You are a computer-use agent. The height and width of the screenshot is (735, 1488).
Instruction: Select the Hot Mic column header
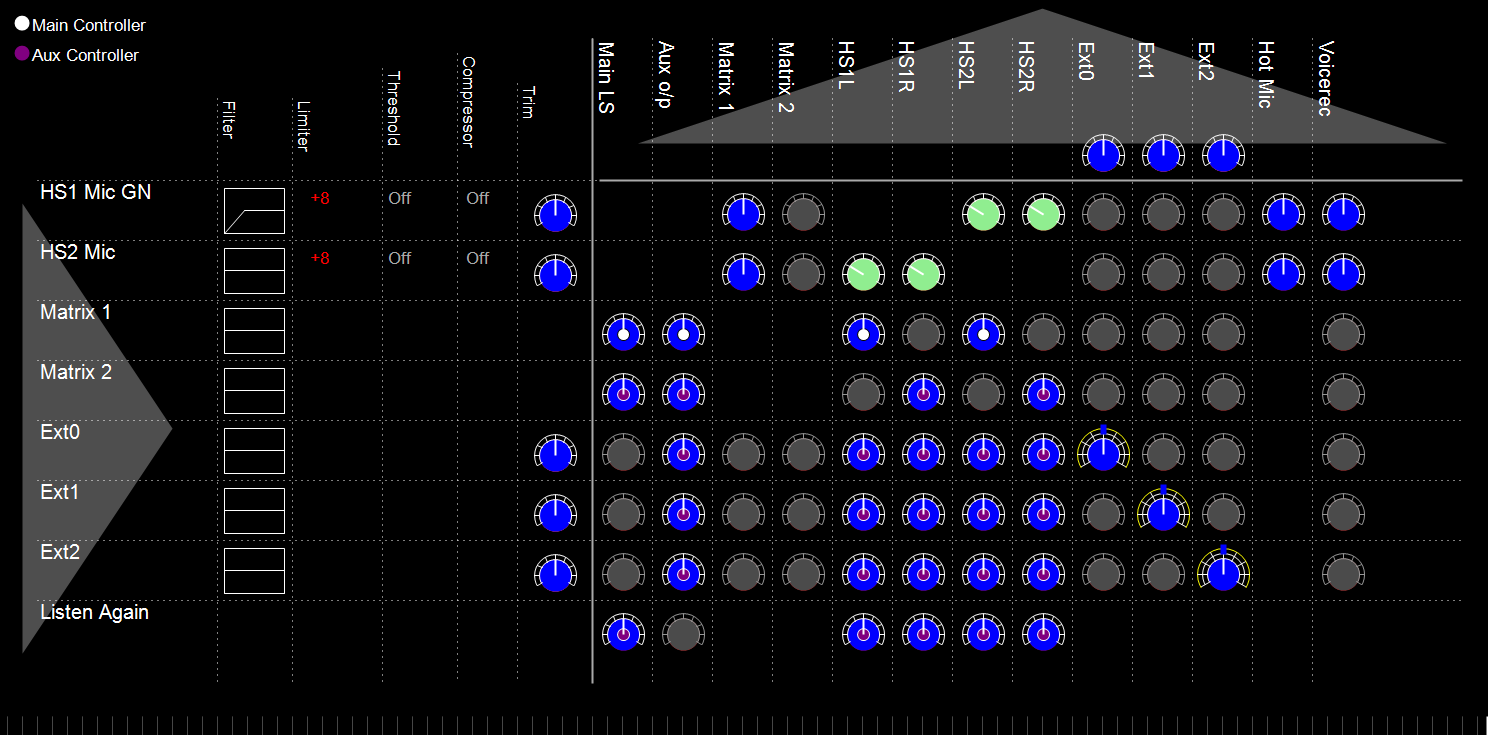[x=1266, y=75]
